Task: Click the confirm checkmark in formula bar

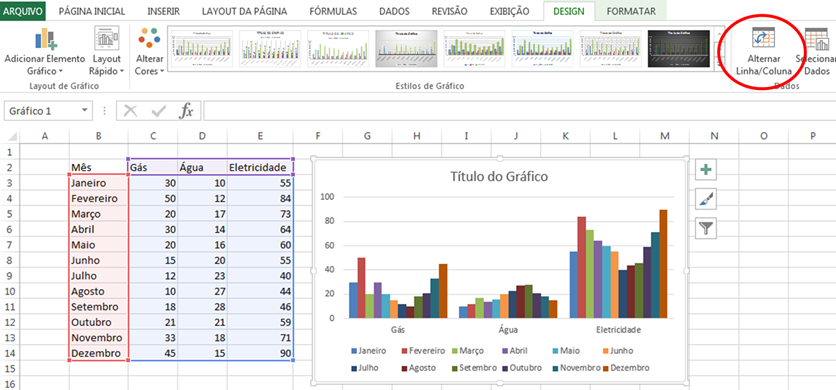Action: [x=158, y=111]
